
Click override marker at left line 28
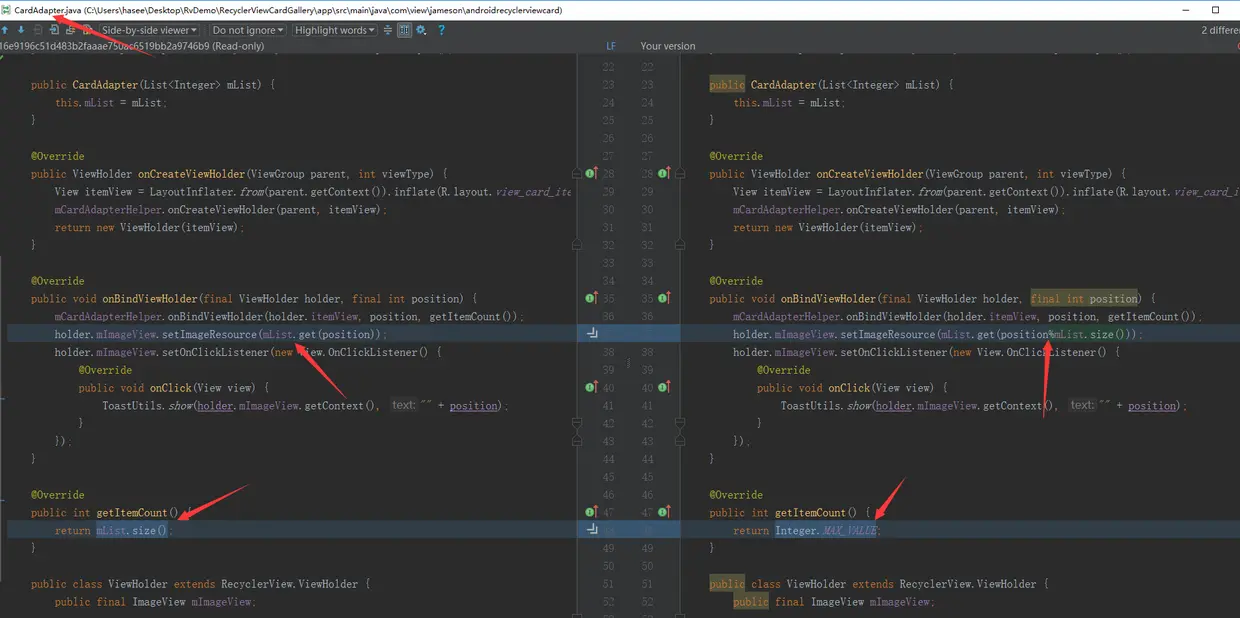[x=592, y=174]
